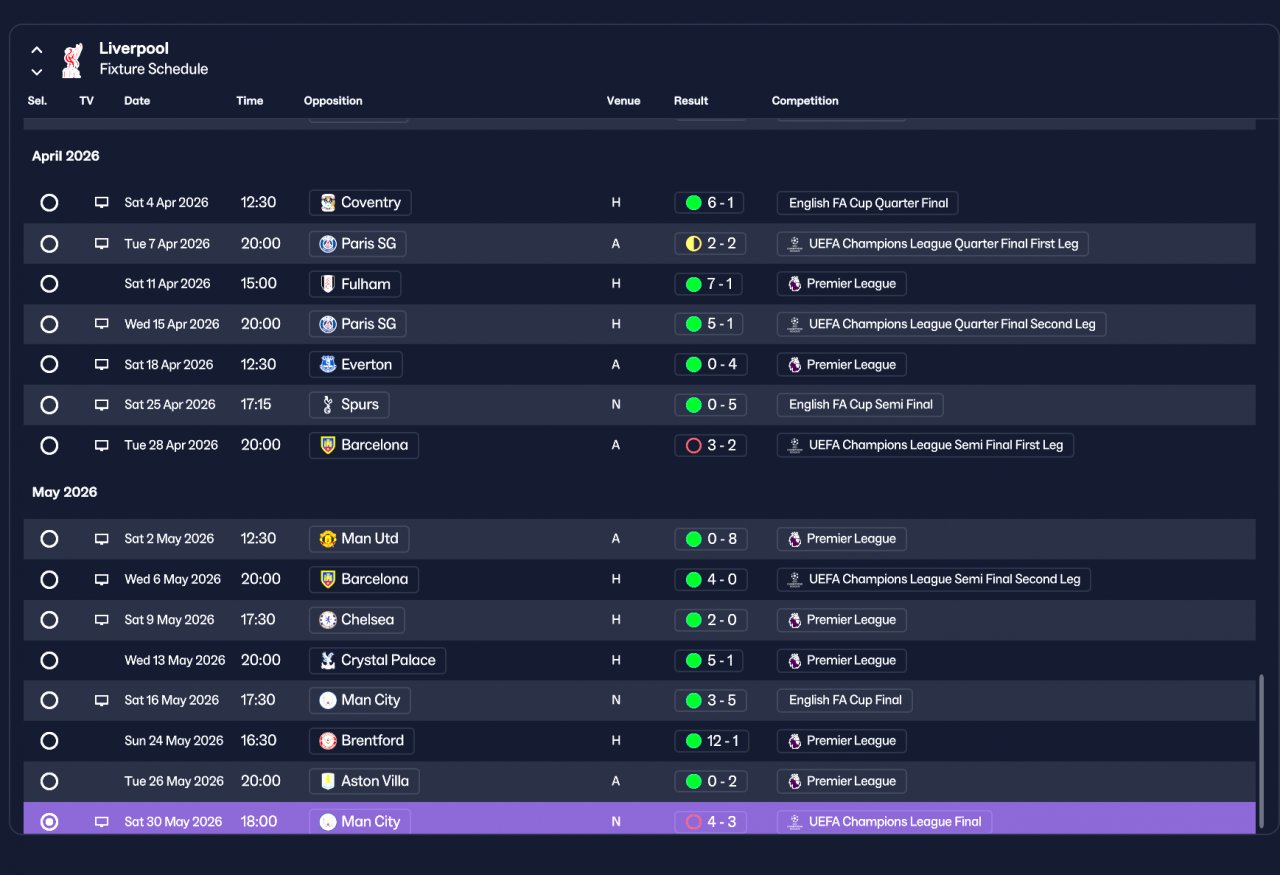Sort fixtures by Opposition column header
This screenshot has height=875, width=1280.
pos(333,101)
